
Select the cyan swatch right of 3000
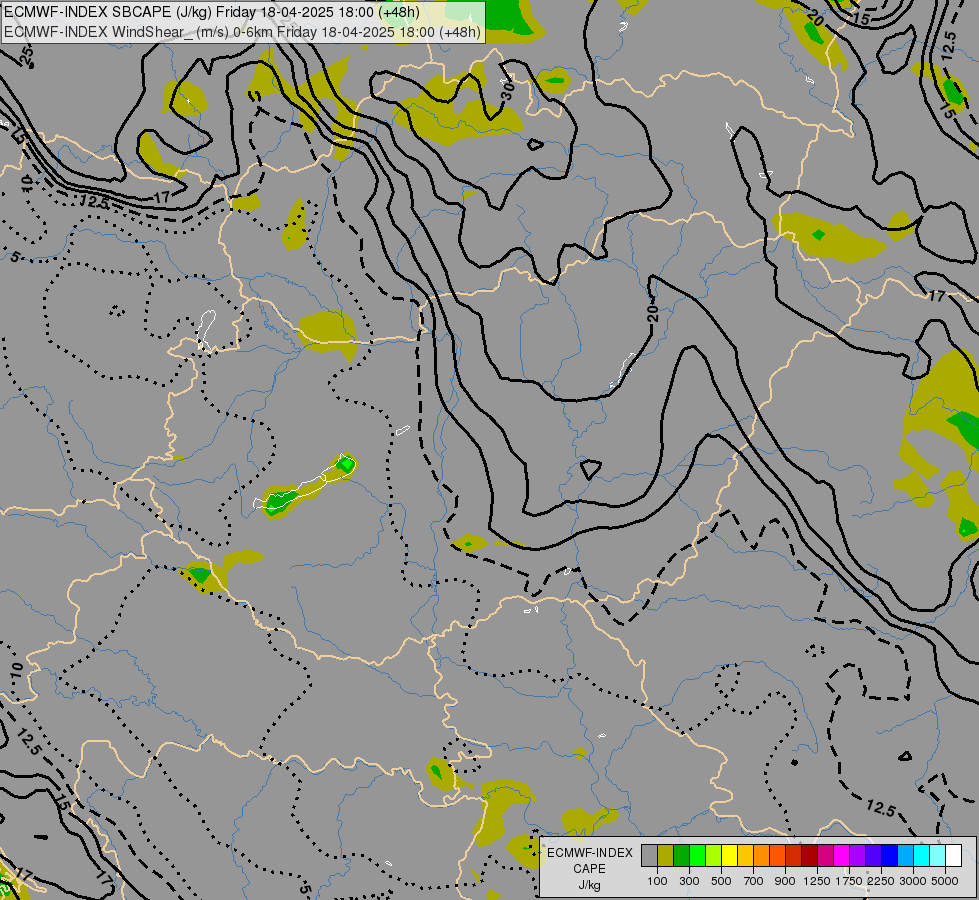click(x=922, y=855)
